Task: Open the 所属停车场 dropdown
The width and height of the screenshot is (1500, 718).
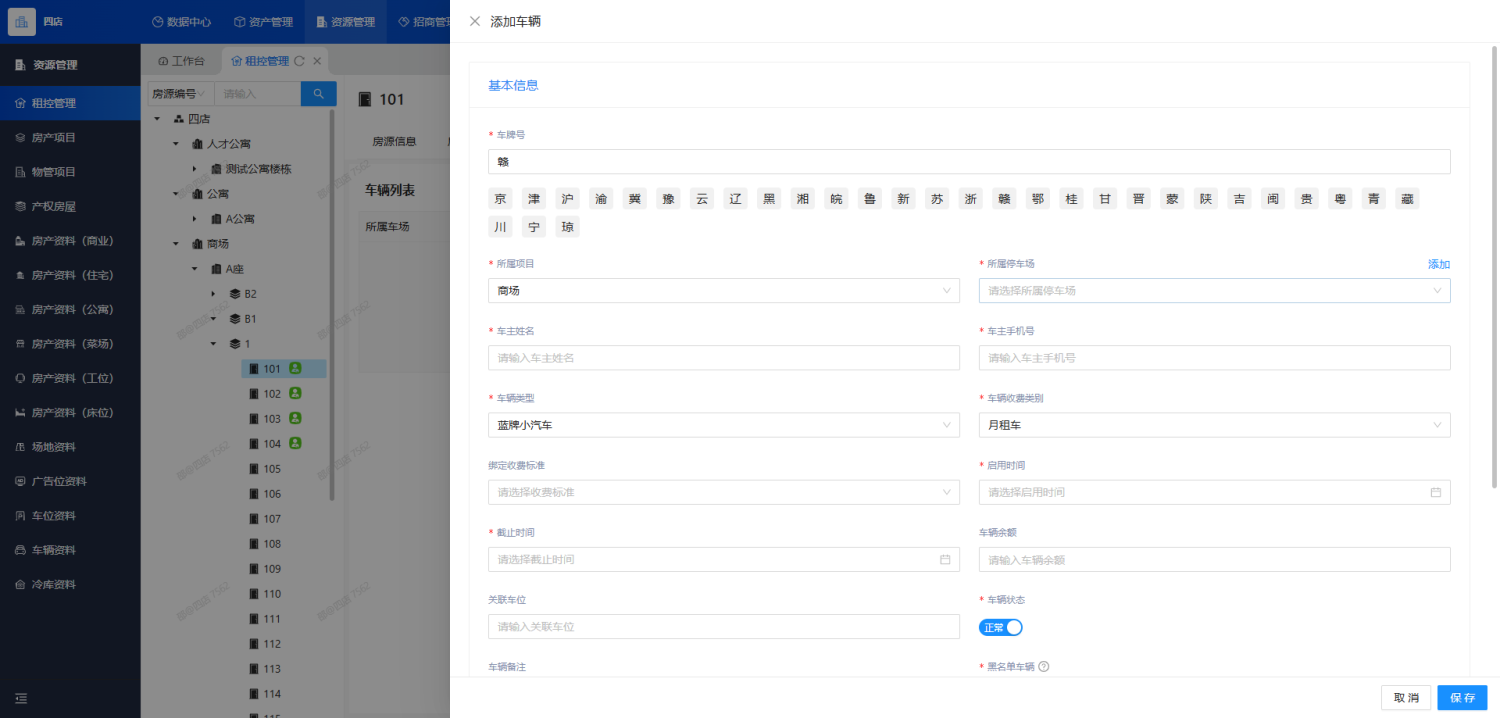Action: tap(1214, 291)
